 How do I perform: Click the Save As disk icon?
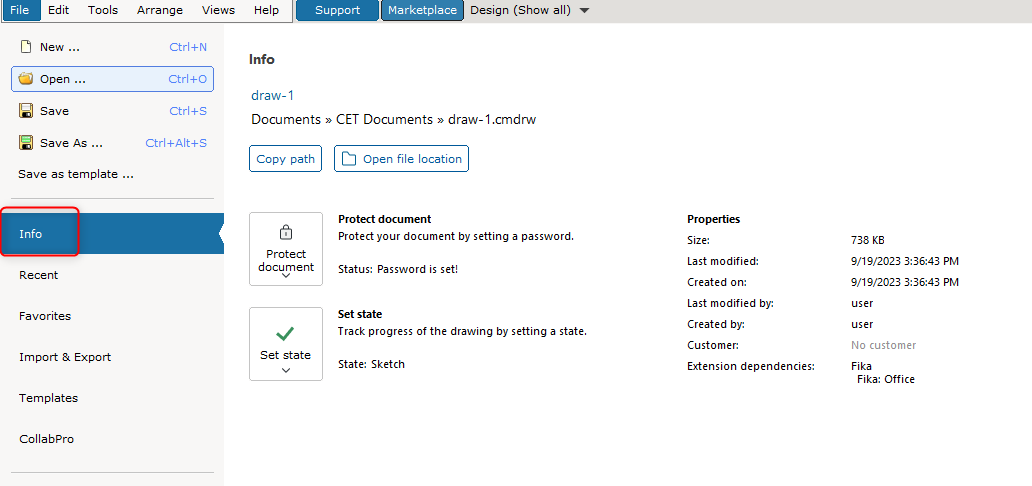(26, 143)
